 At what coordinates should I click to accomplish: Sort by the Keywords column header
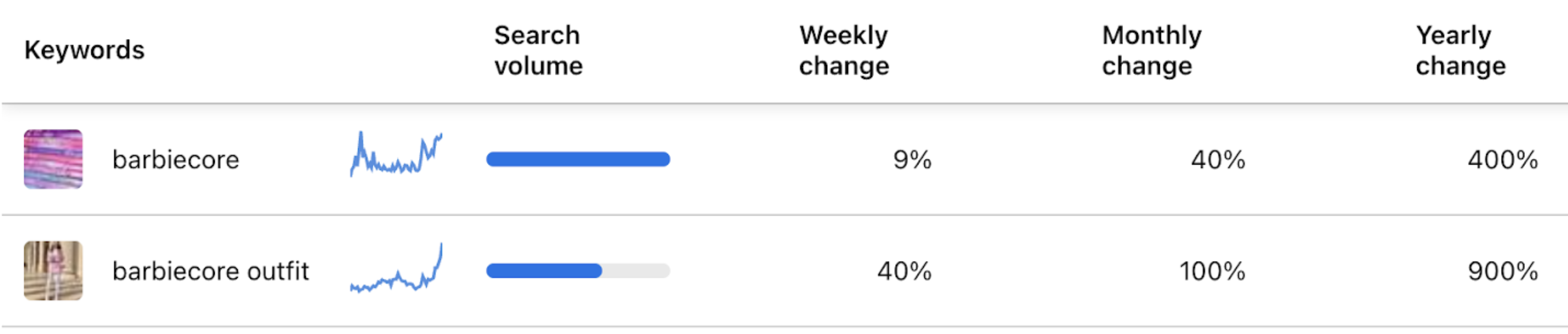click(85, 50)
